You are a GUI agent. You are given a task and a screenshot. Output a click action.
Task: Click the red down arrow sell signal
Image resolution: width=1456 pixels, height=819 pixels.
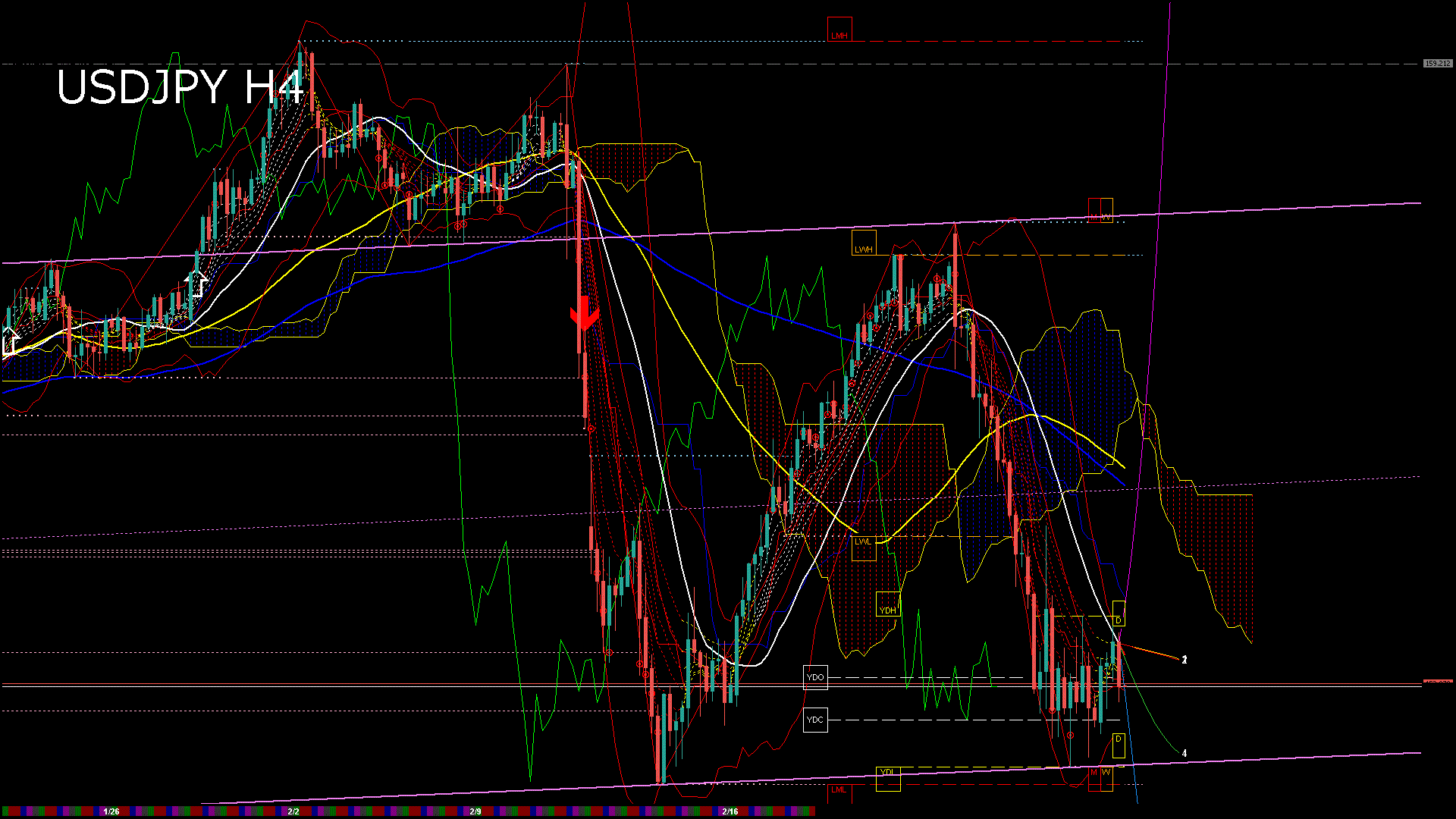pos(584,313)
